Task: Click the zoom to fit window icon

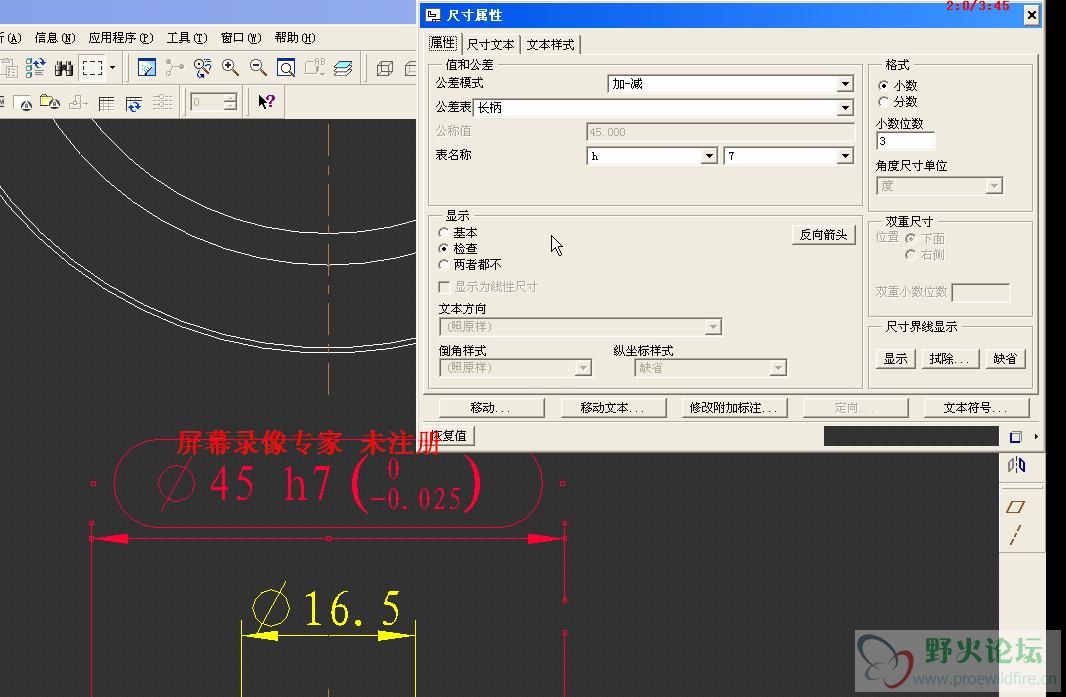Action: pos(286,68)
